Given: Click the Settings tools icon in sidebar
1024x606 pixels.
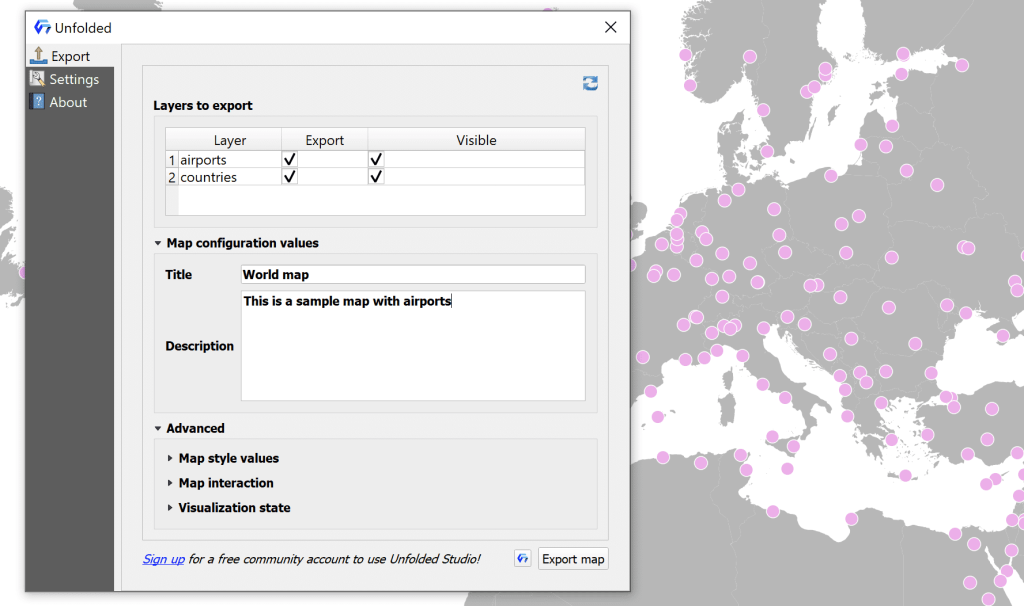Looking at the screenshot, I should [37, 78].
